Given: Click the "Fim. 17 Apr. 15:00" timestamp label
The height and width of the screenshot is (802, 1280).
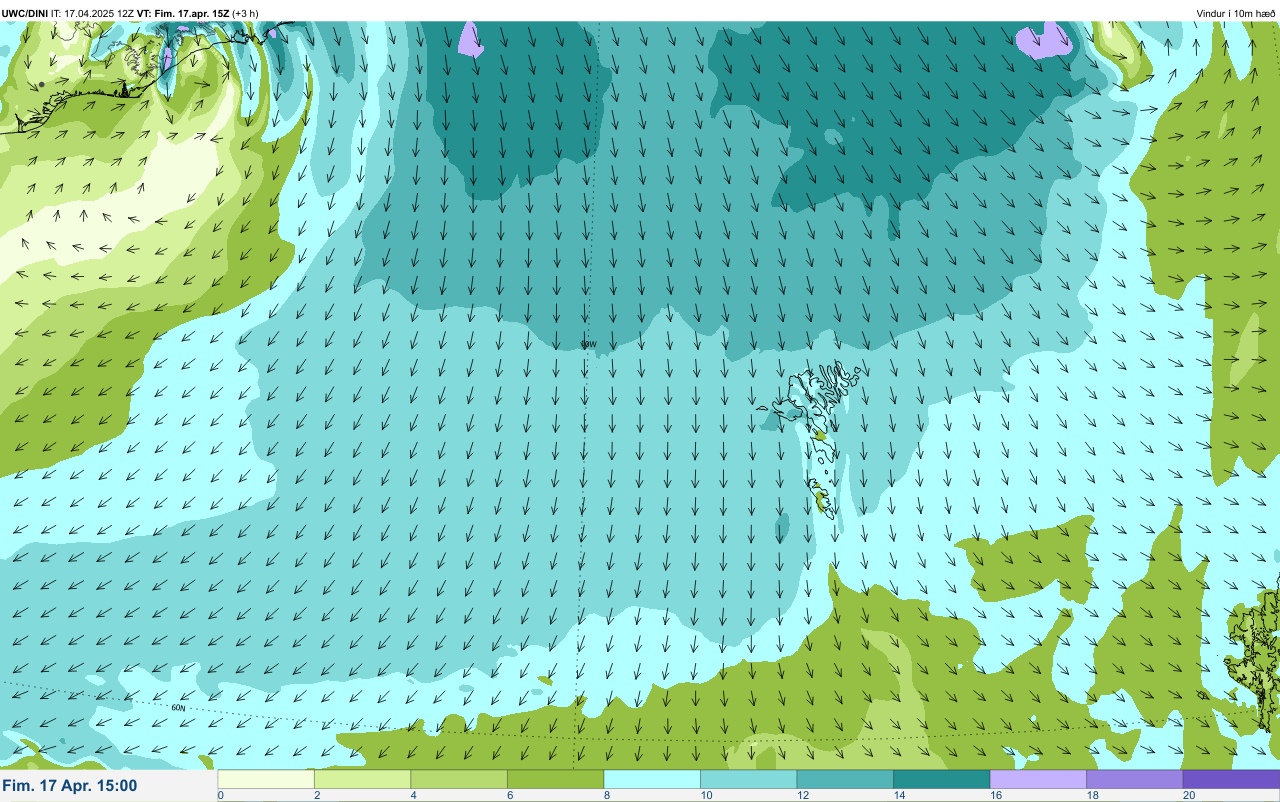Looking at the screenshot, I should pos(70,786).
